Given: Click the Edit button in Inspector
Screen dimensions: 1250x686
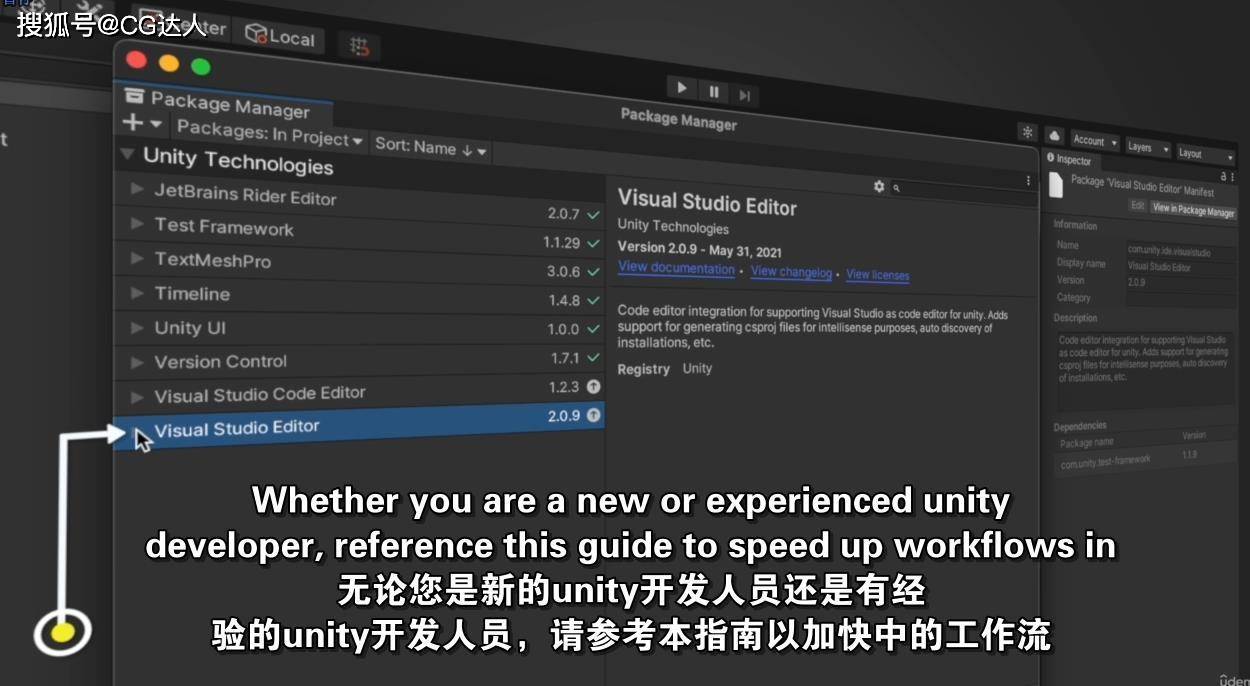Looking at the screenshot, I should tap(1137, 205).
